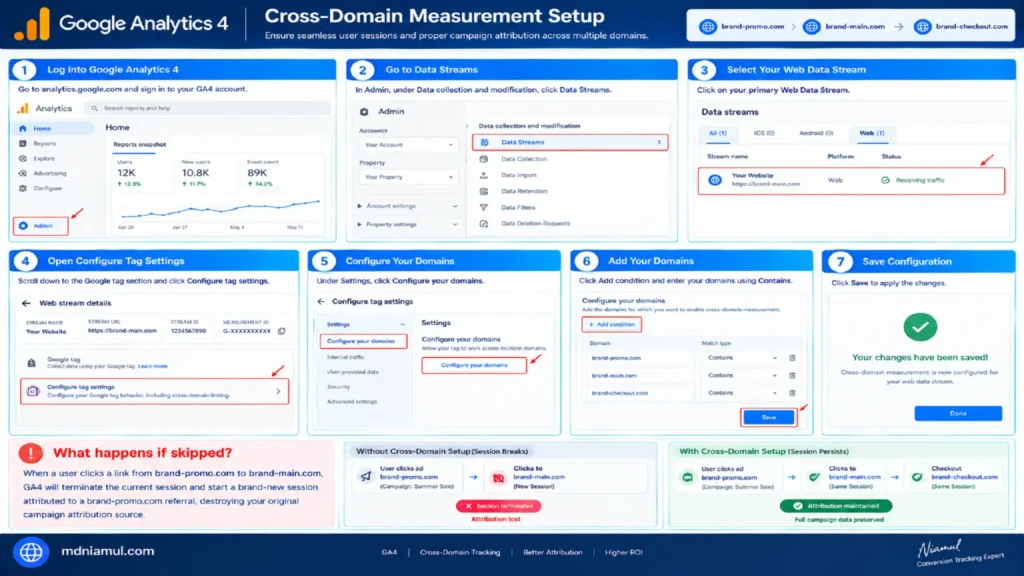Delete the brand-main.com condition with trash icon

click(x=792, y=376)
